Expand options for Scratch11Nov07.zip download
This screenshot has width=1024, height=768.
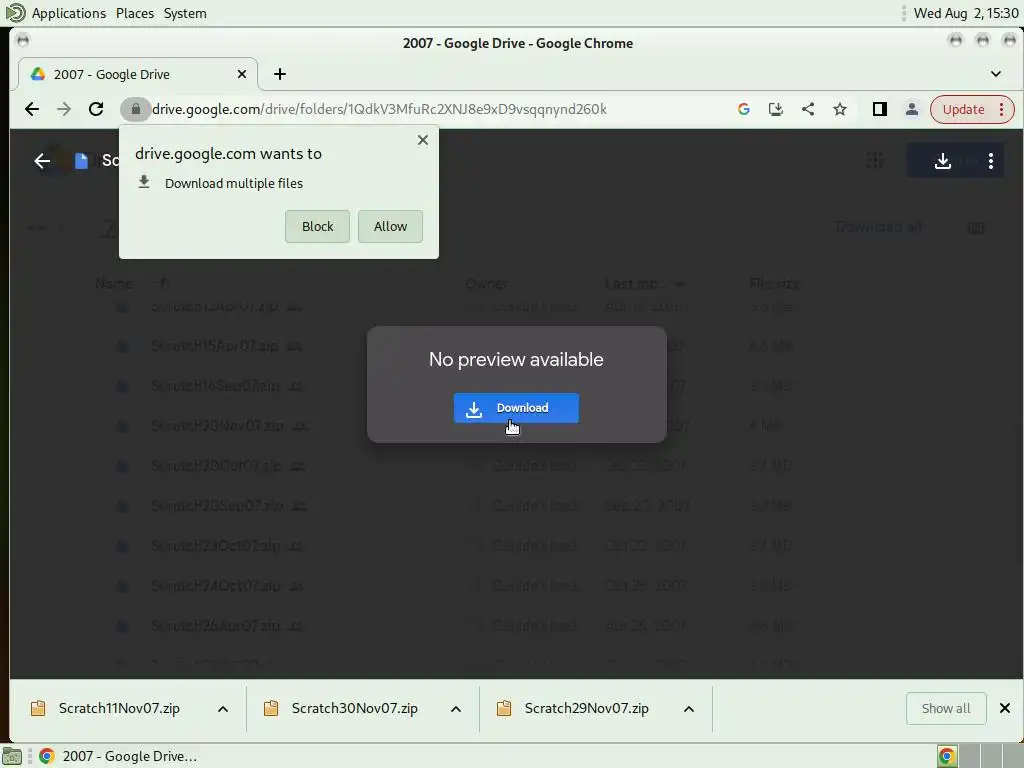click(x=223, y=709)
